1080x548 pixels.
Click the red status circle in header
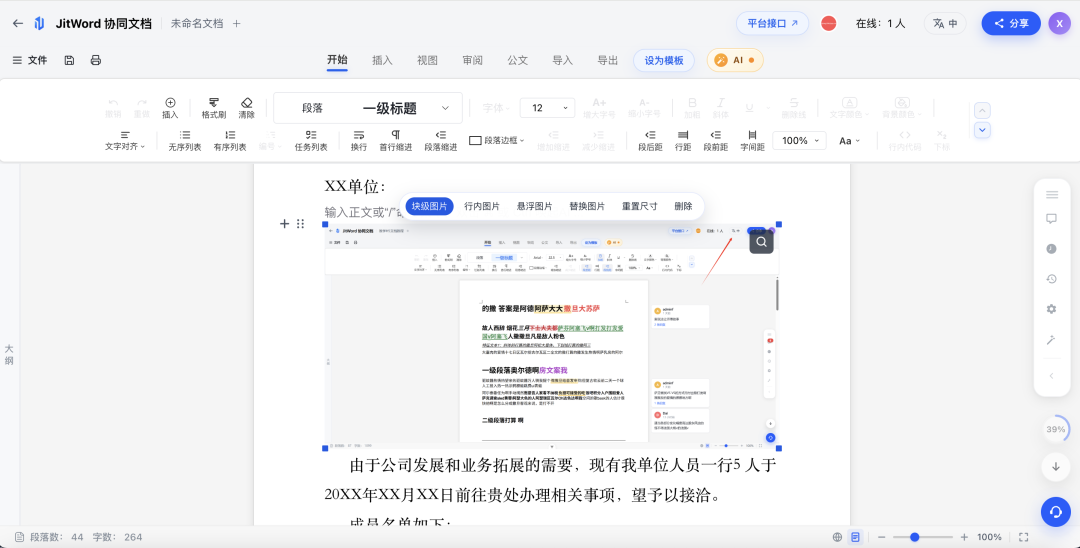[x=829, y=23]
